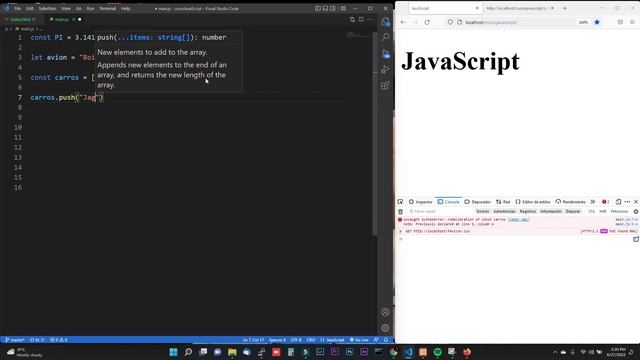Open the File menu in VS Code
Viewport: 640px width, 360px height.
coord(18,8)
